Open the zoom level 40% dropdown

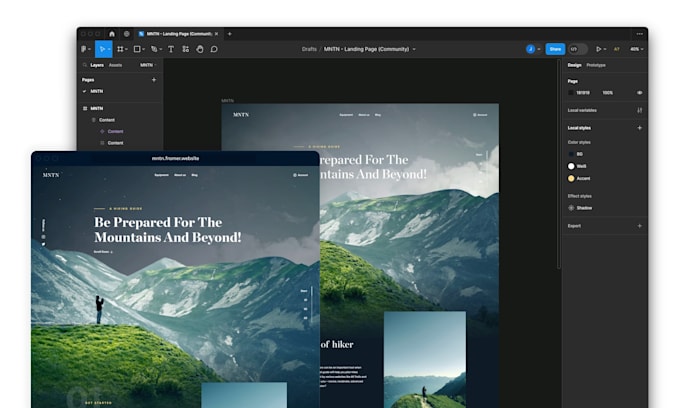coord(636,49)
